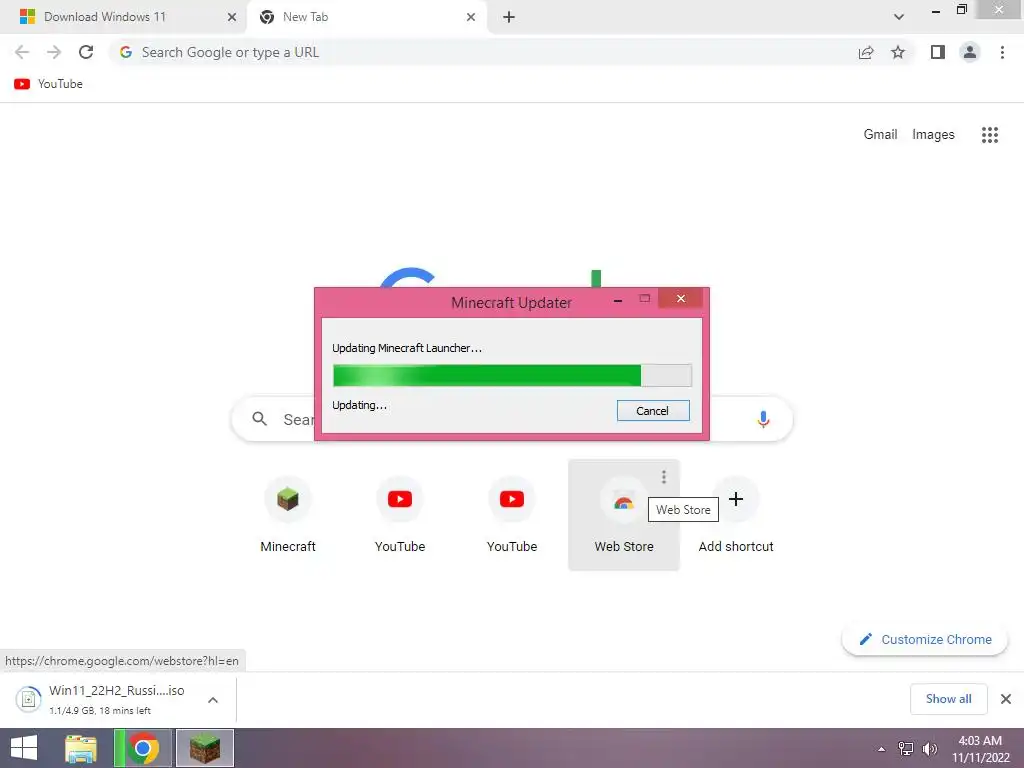The image size is (1024, 768).
Task: Start voice search with the microphone
Action: [x=763, y=419]
